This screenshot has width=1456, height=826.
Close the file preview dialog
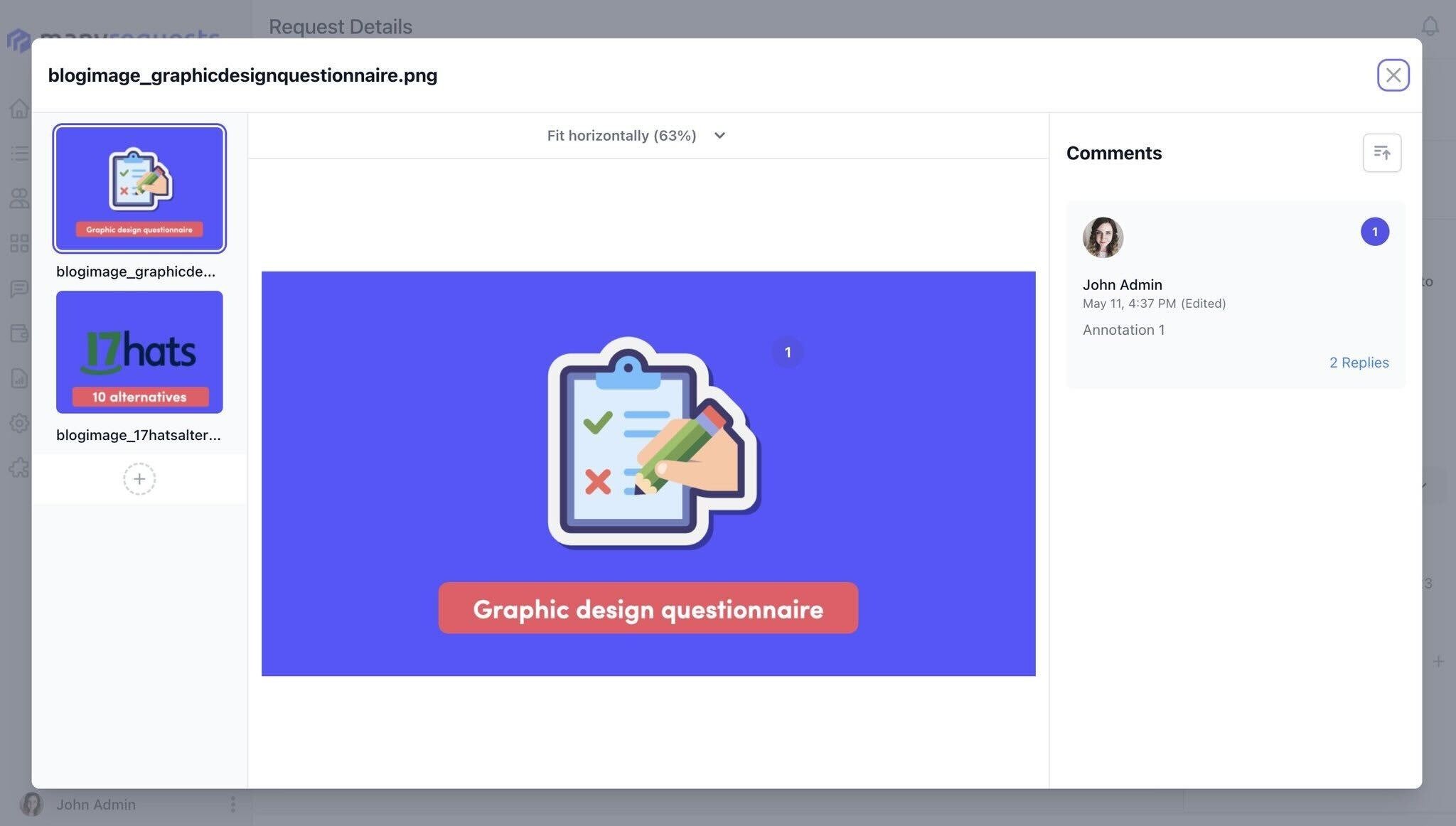coord(1393,75)
